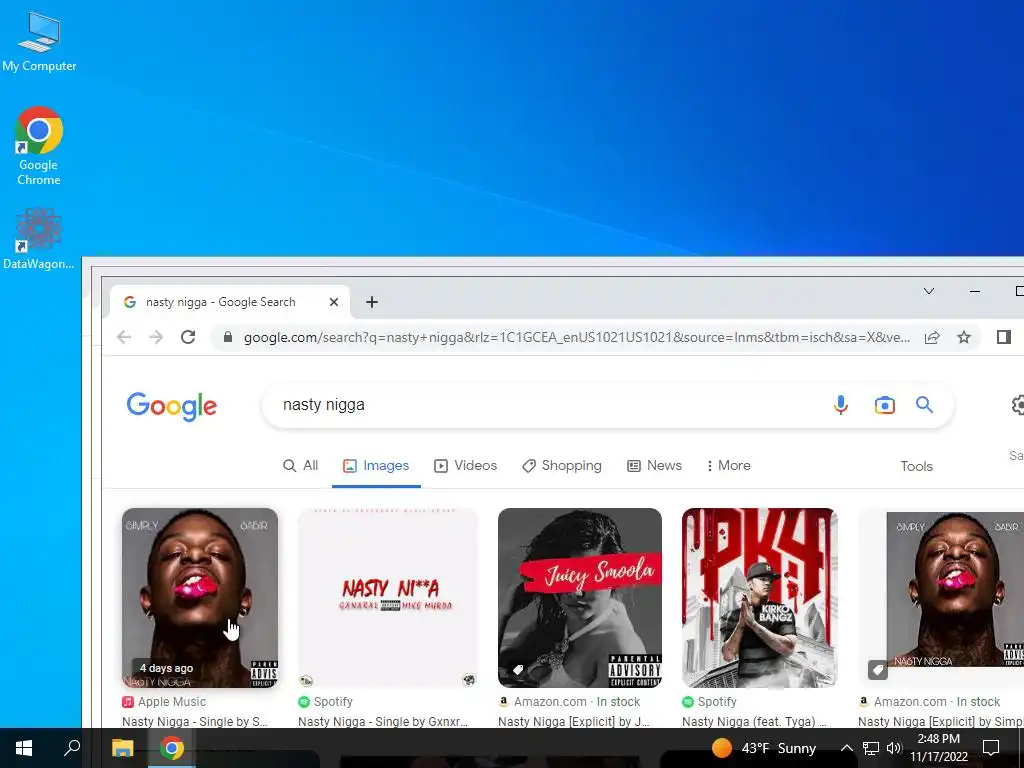Expand the More search options menu
Viewport: 1024px width, 768px height.
coord(728,466)
